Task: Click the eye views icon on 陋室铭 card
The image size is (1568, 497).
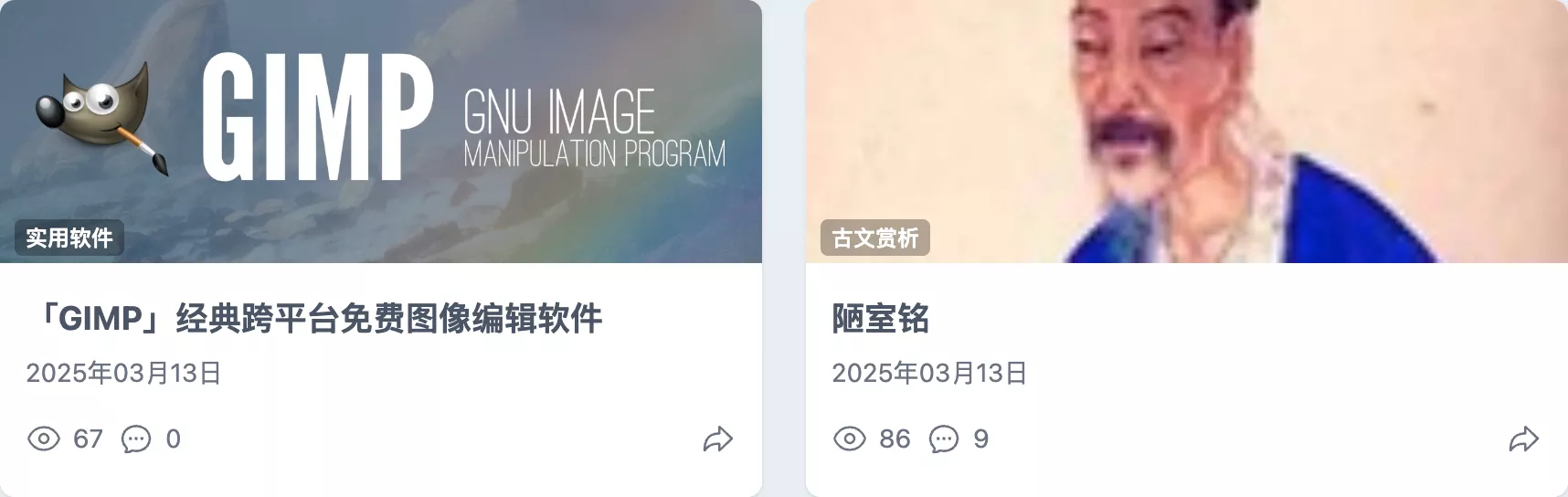Action: (850, 439)
